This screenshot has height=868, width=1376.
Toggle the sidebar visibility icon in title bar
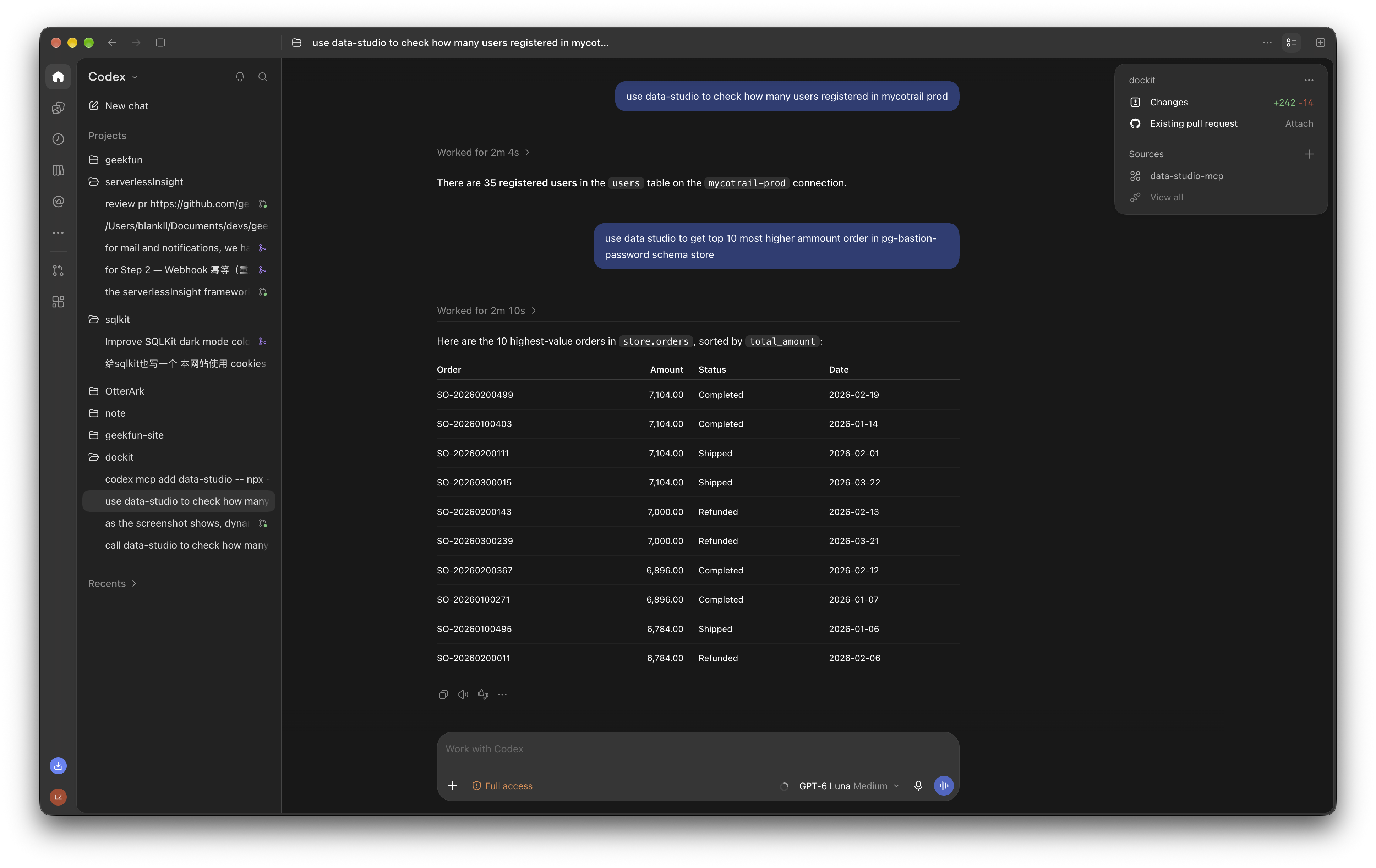(x=160, y=43)
